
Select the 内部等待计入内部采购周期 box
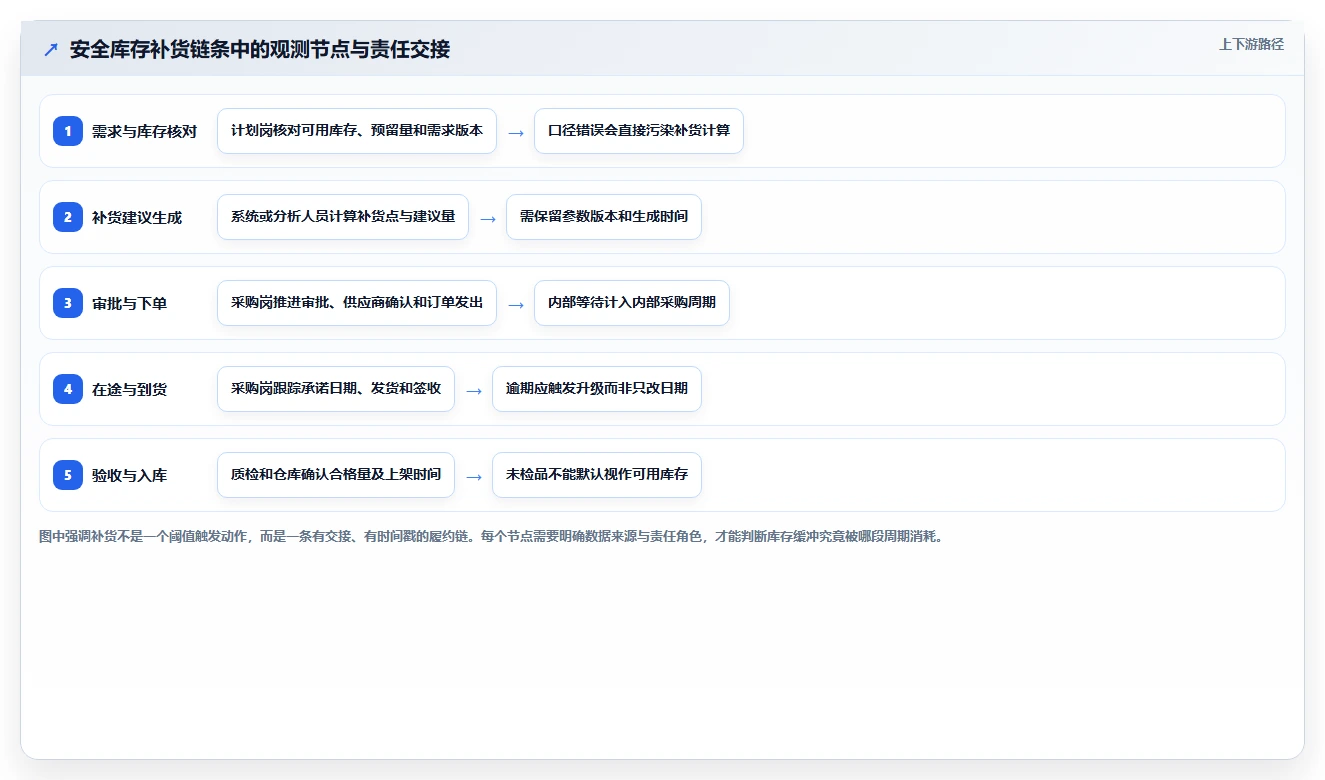(x=632, y=303)
